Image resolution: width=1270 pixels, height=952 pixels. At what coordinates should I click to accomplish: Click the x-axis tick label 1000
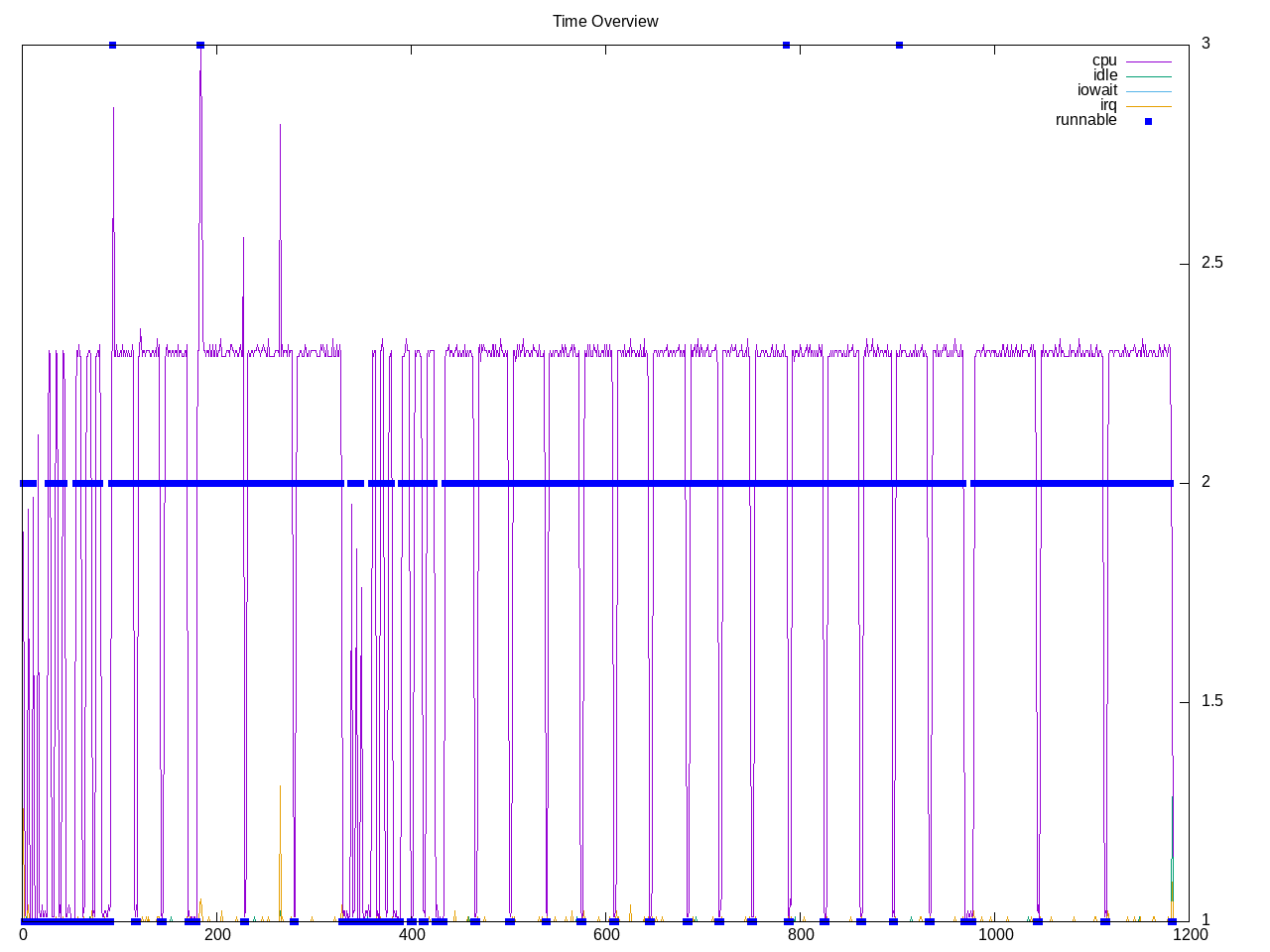coord(994,934)
